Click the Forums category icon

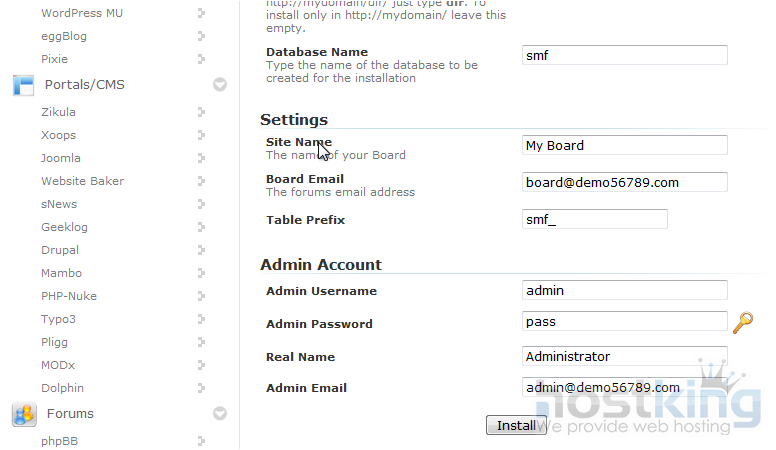tap(23, 413)
